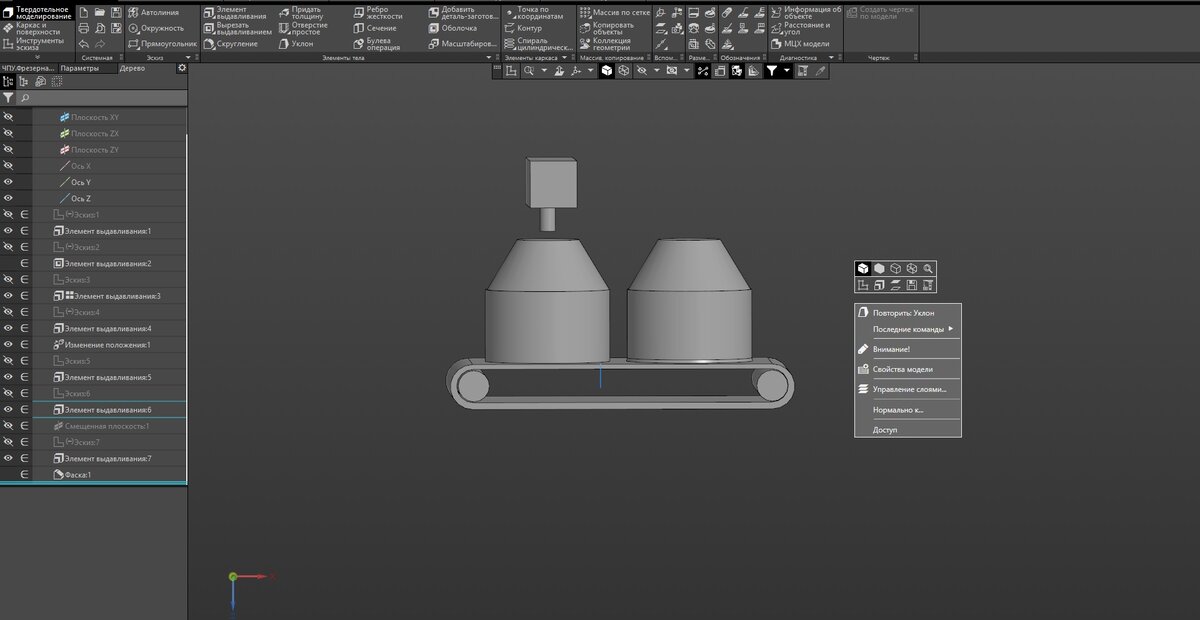Viewport: 1200px width, 620px height.
Task: Click the save icon in Системная group
Action: point(116,12)
